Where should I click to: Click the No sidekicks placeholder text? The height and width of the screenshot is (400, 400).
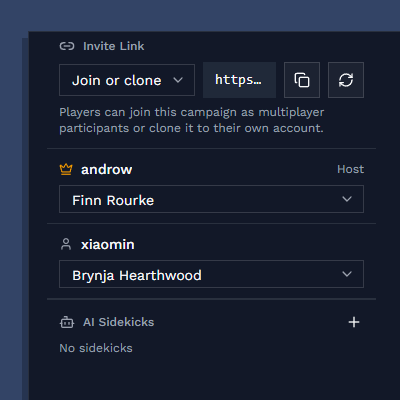[96, 348]
